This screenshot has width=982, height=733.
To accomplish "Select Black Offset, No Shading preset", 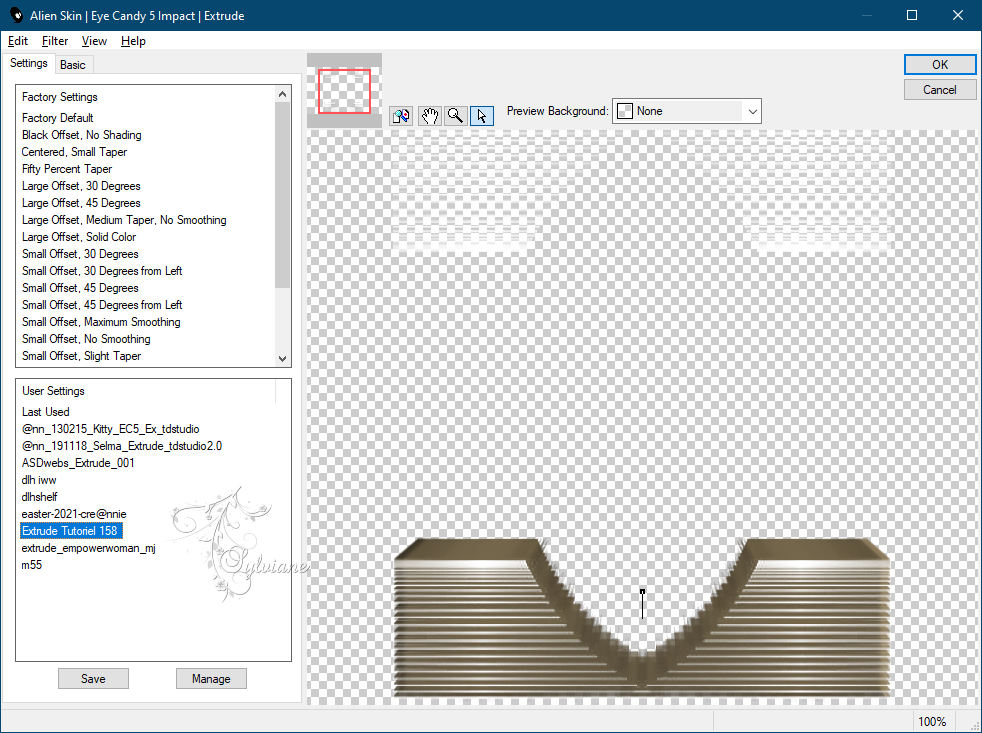I will point(81,135).
